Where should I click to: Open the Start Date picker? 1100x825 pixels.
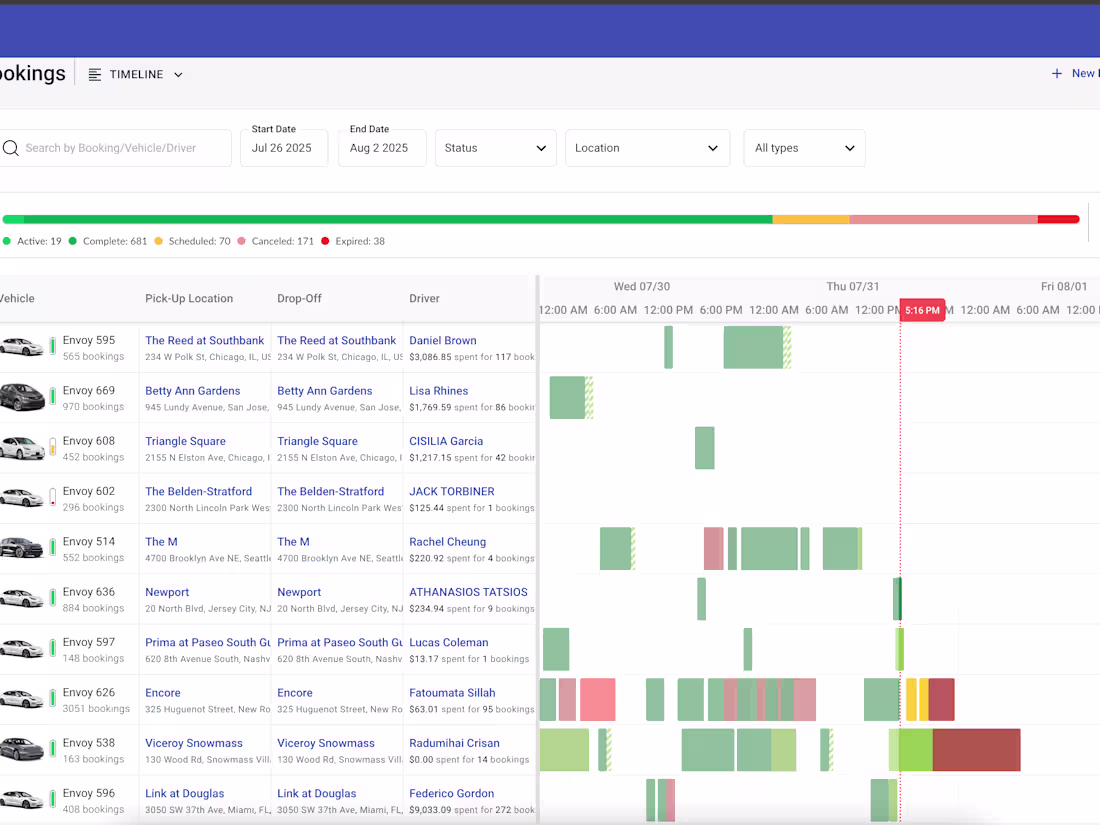pos(283,147)
